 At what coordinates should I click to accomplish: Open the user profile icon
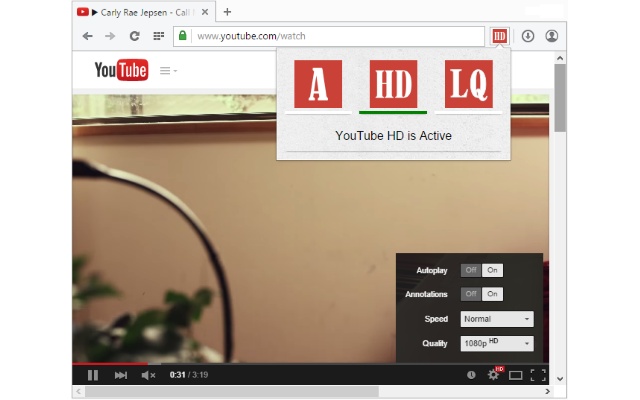[552, 36]
